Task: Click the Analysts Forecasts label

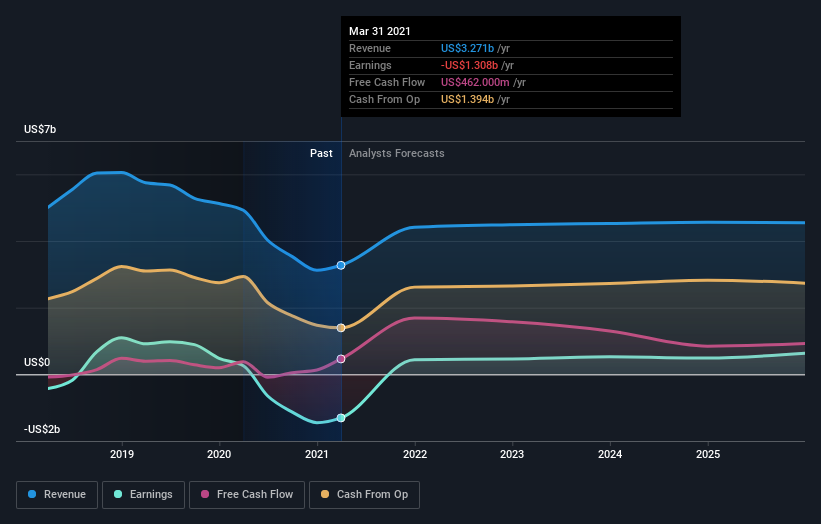Action: point(396,153)
